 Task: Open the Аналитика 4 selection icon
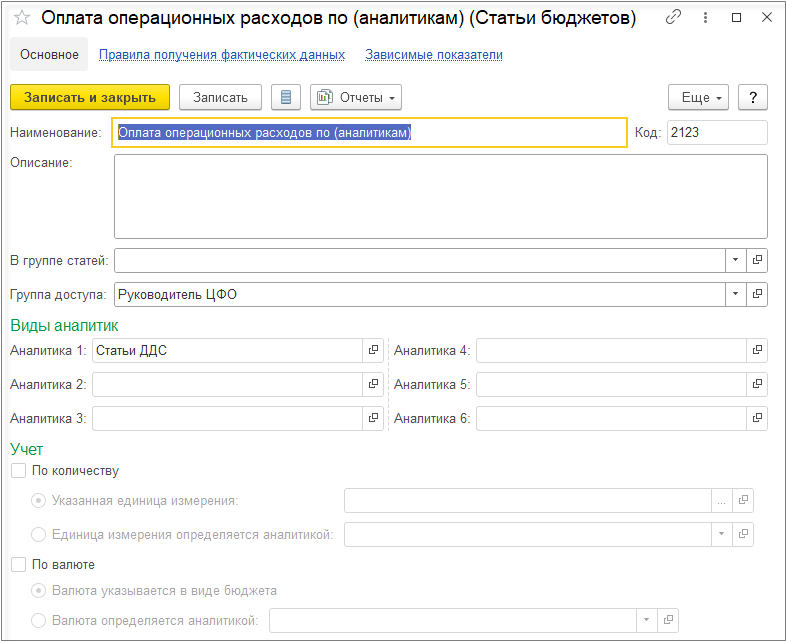(x=758, y=350)
